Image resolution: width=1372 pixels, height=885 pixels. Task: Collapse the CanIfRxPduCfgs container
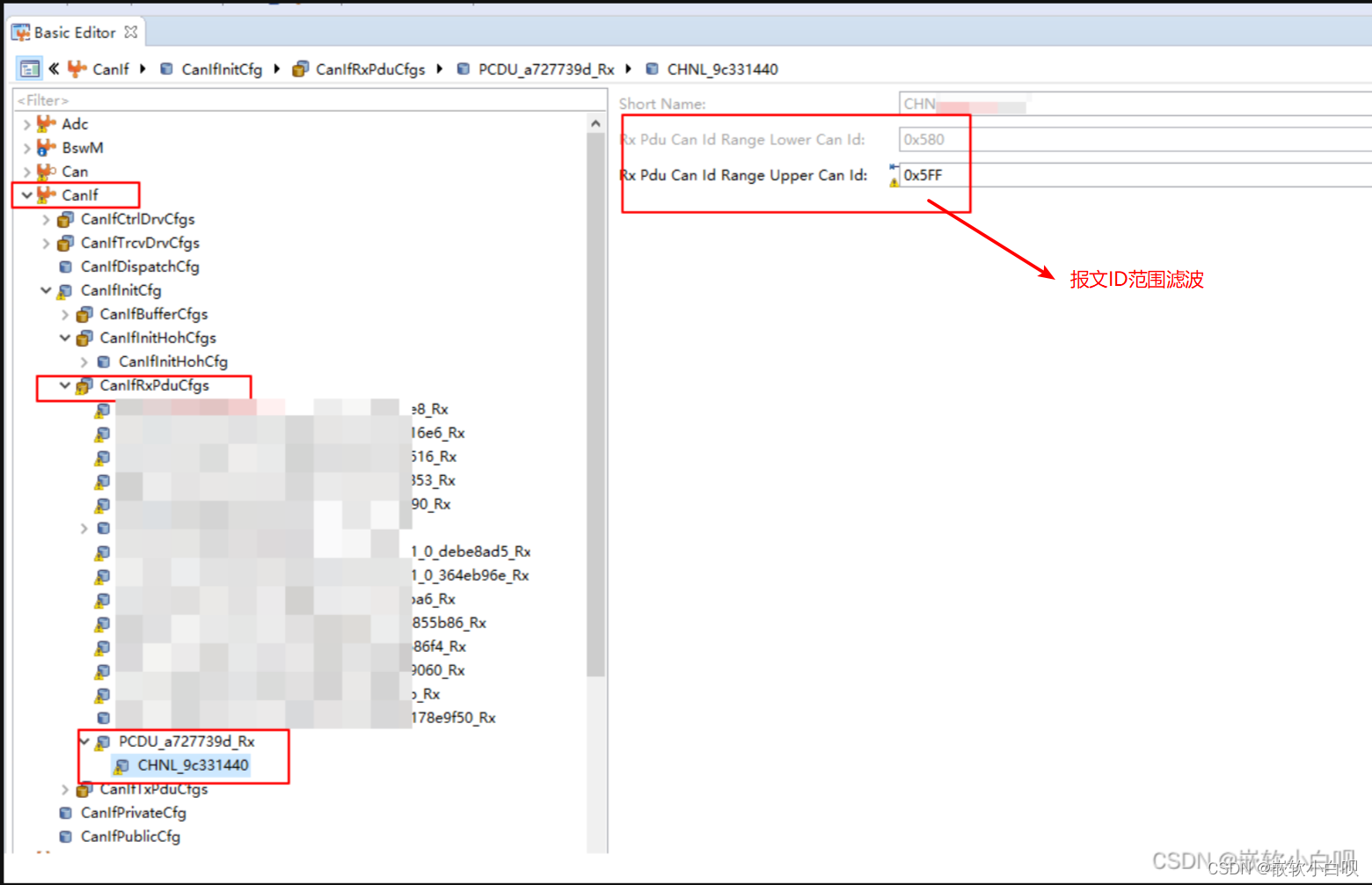pos(65,385)
